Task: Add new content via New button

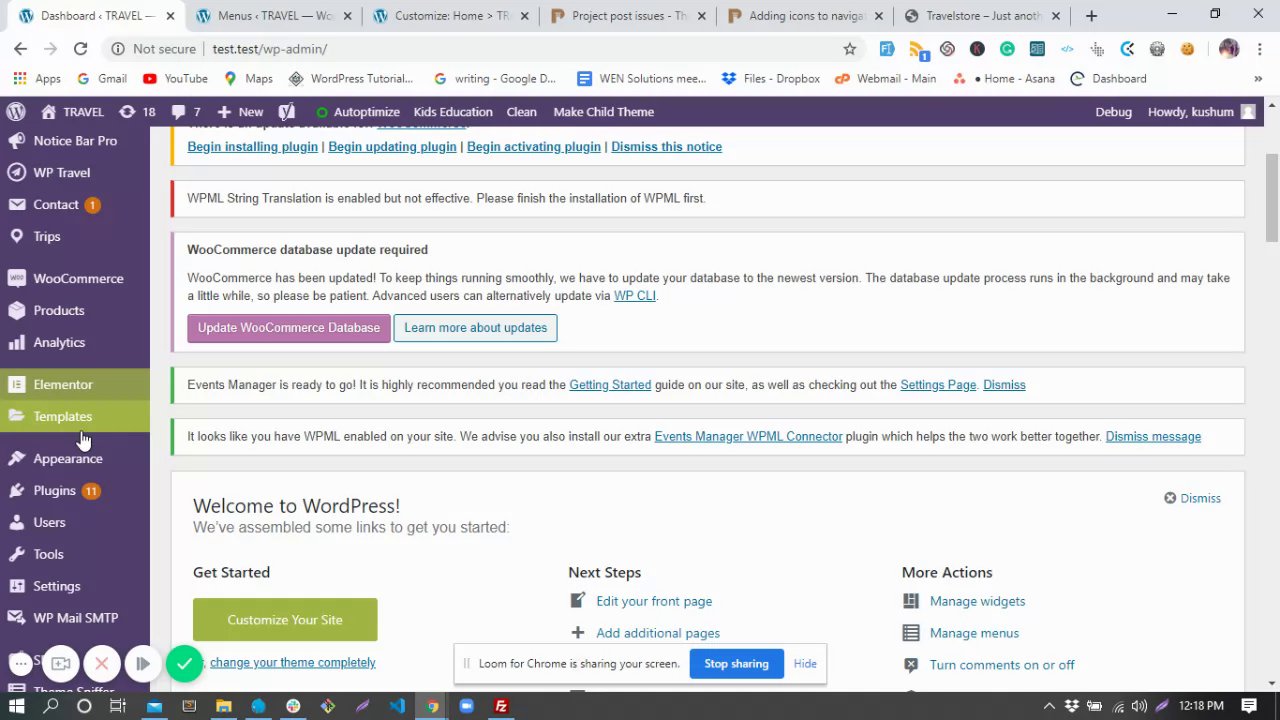Action: tap(240, 112)
